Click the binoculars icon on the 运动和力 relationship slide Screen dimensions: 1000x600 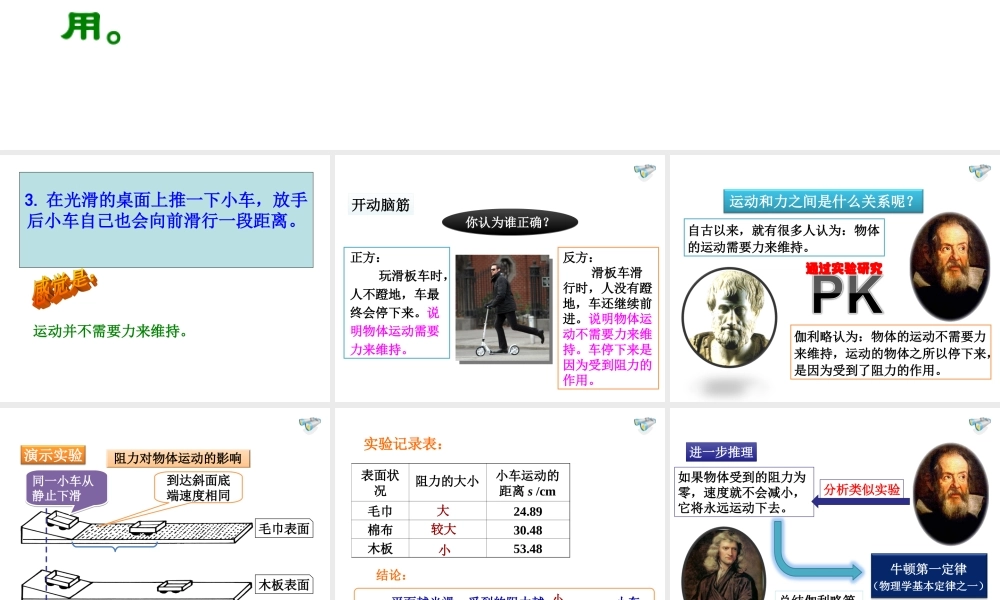(980, 171)
